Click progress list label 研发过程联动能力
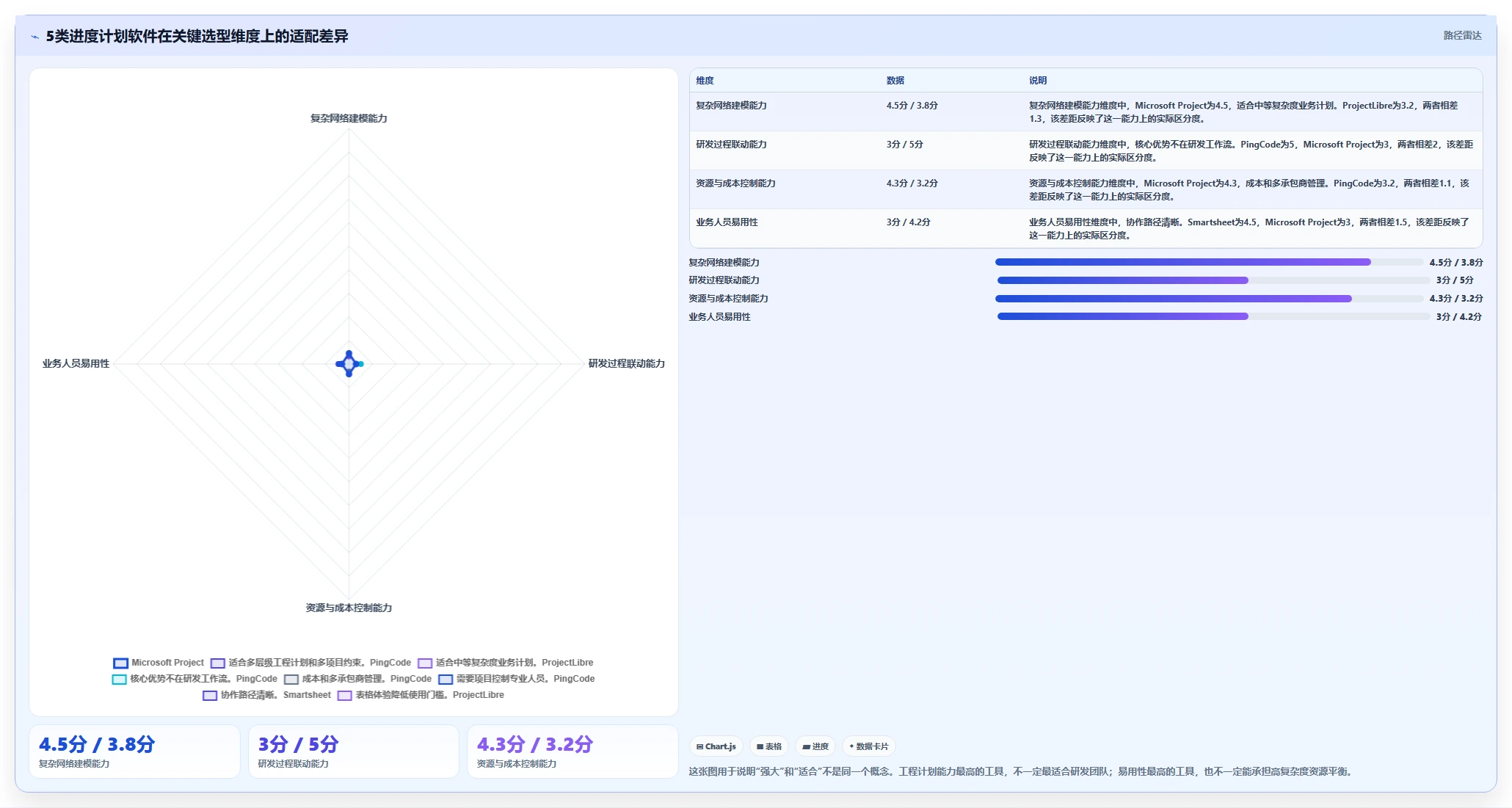Image resolution: width=1512 pixels, height=808 pixels. (x=724, y=280)
